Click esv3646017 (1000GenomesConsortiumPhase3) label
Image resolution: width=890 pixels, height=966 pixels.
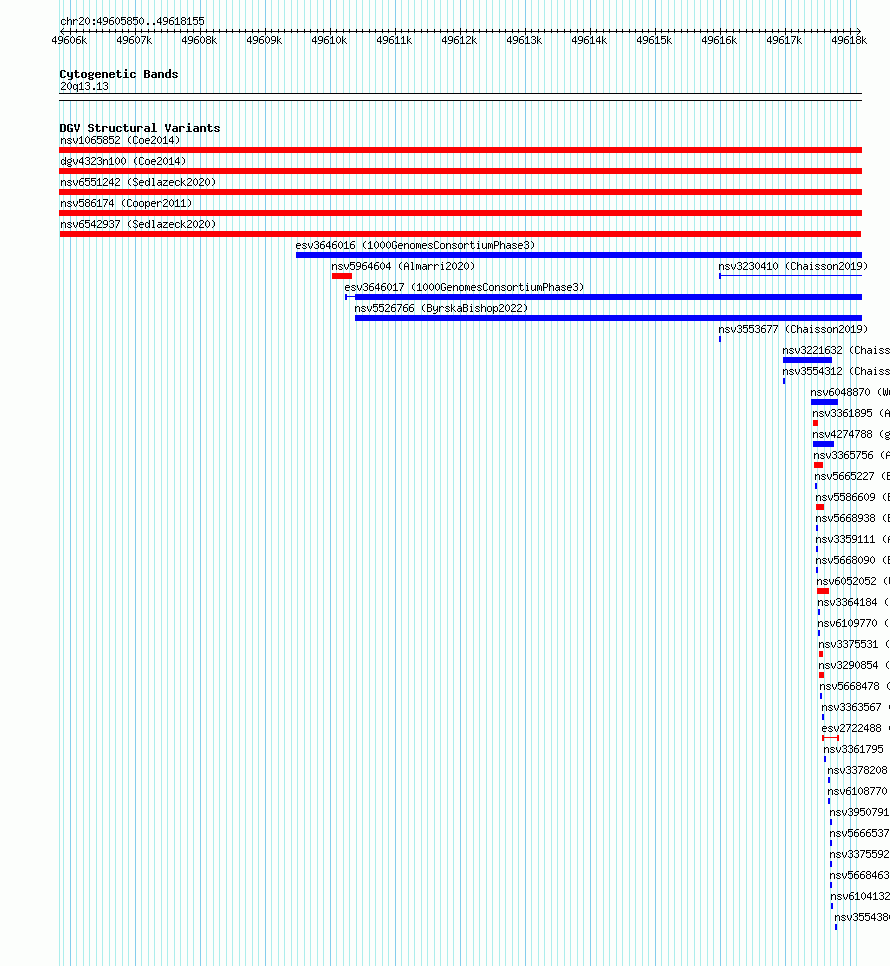tap(464, 287)
